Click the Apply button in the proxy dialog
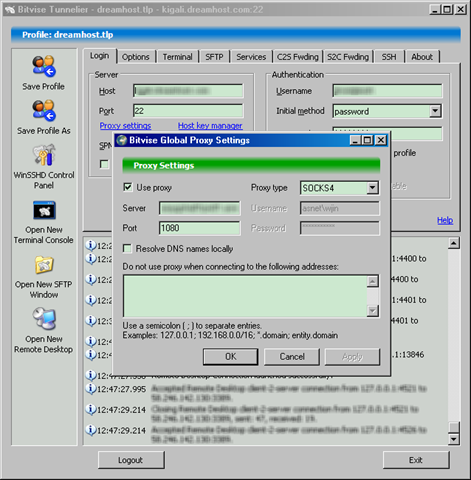Screen dimensions: 471x480 click(x=352, y=357)
